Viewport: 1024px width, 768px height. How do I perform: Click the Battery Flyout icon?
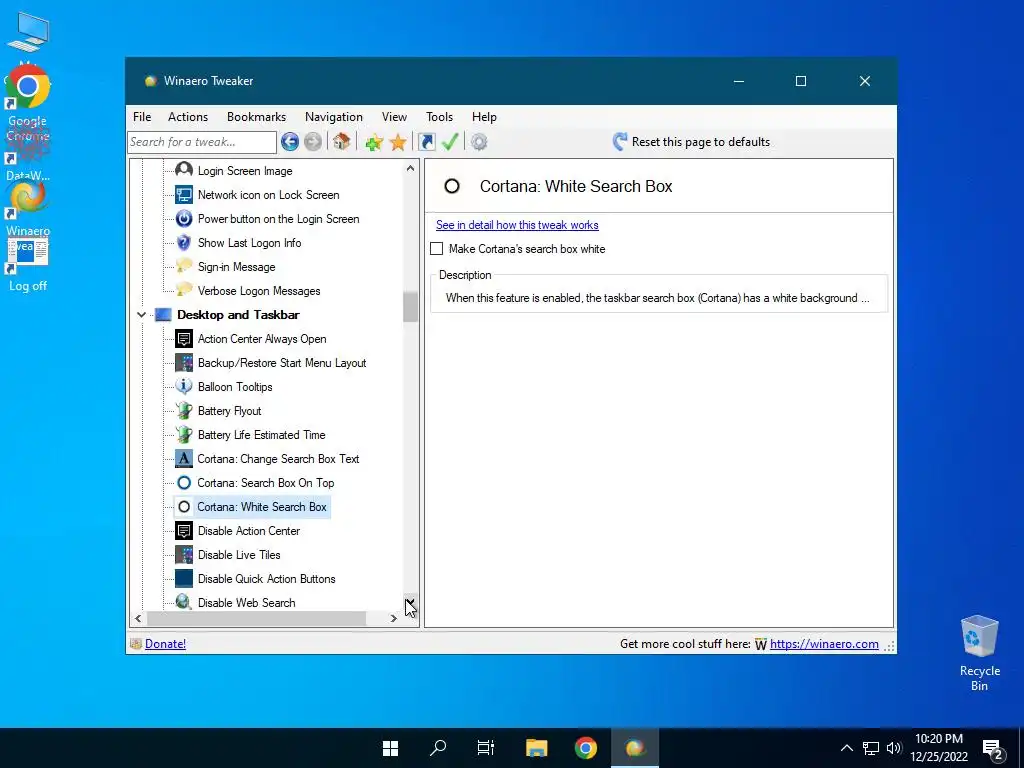point(184,411)
